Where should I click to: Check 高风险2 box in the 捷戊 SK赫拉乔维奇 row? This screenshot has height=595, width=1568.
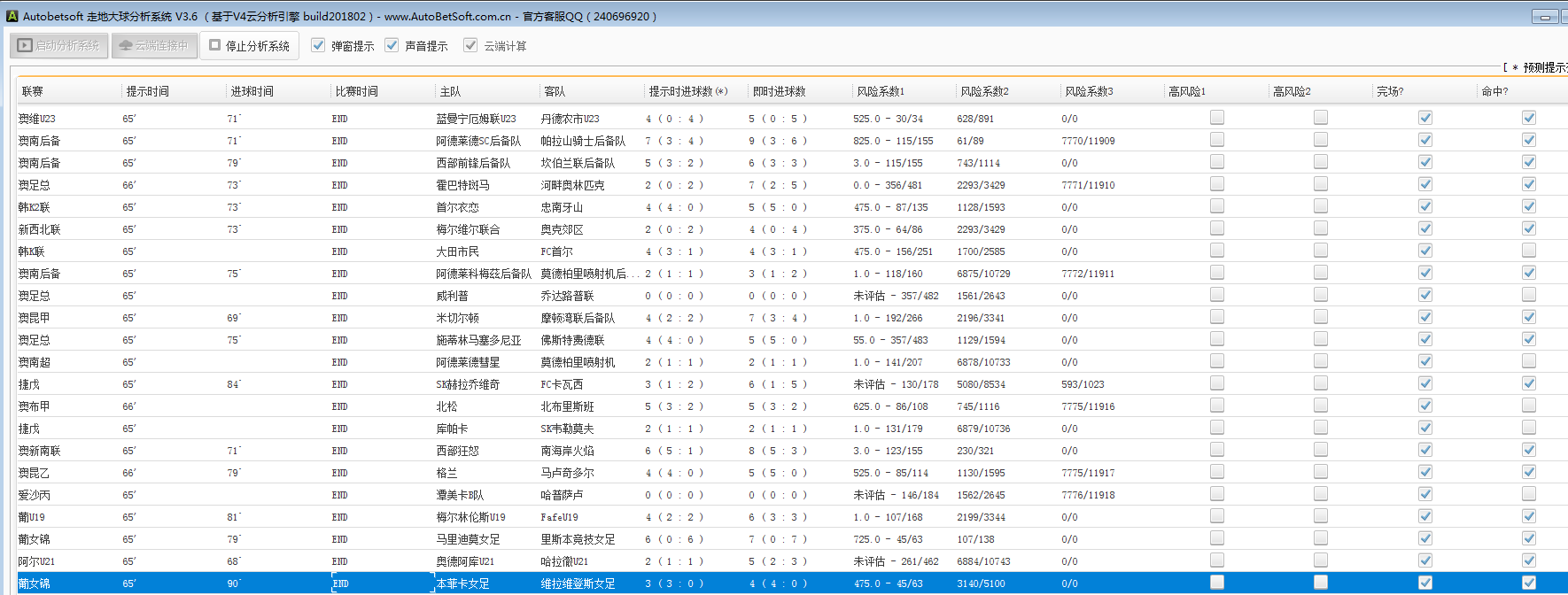[x=1321, y=383]
